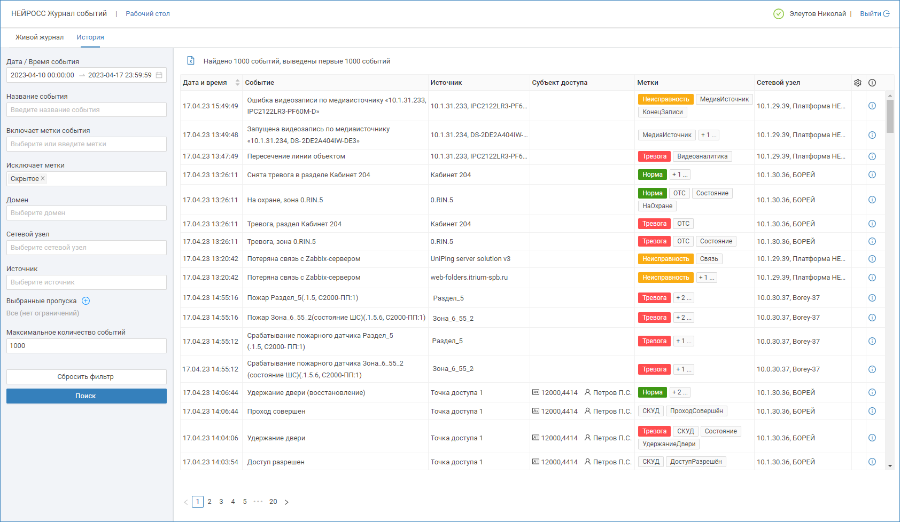Click username 'Элеутов Николай'
The width and height of the screenshot is (900, 522).
817,14
